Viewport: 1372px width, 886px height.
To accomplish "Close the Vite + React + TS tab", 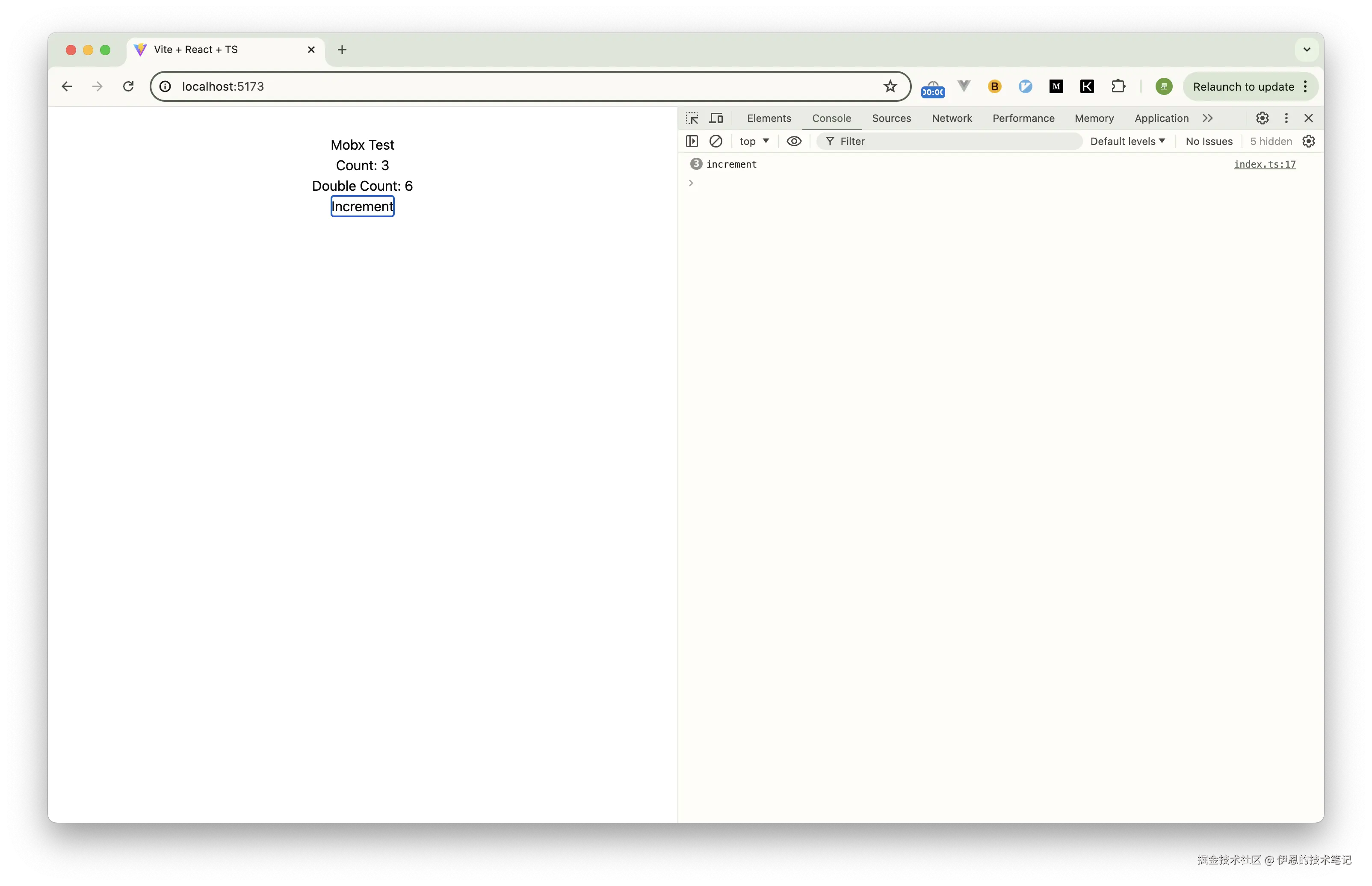I will click(310, 50).
